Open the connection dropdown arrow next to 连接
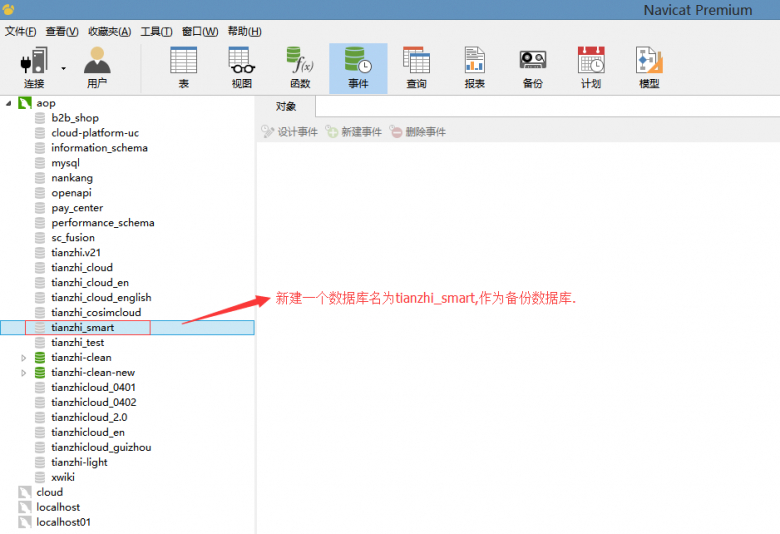Viewport: 780px width, 534px height. (x=64, y=68)
